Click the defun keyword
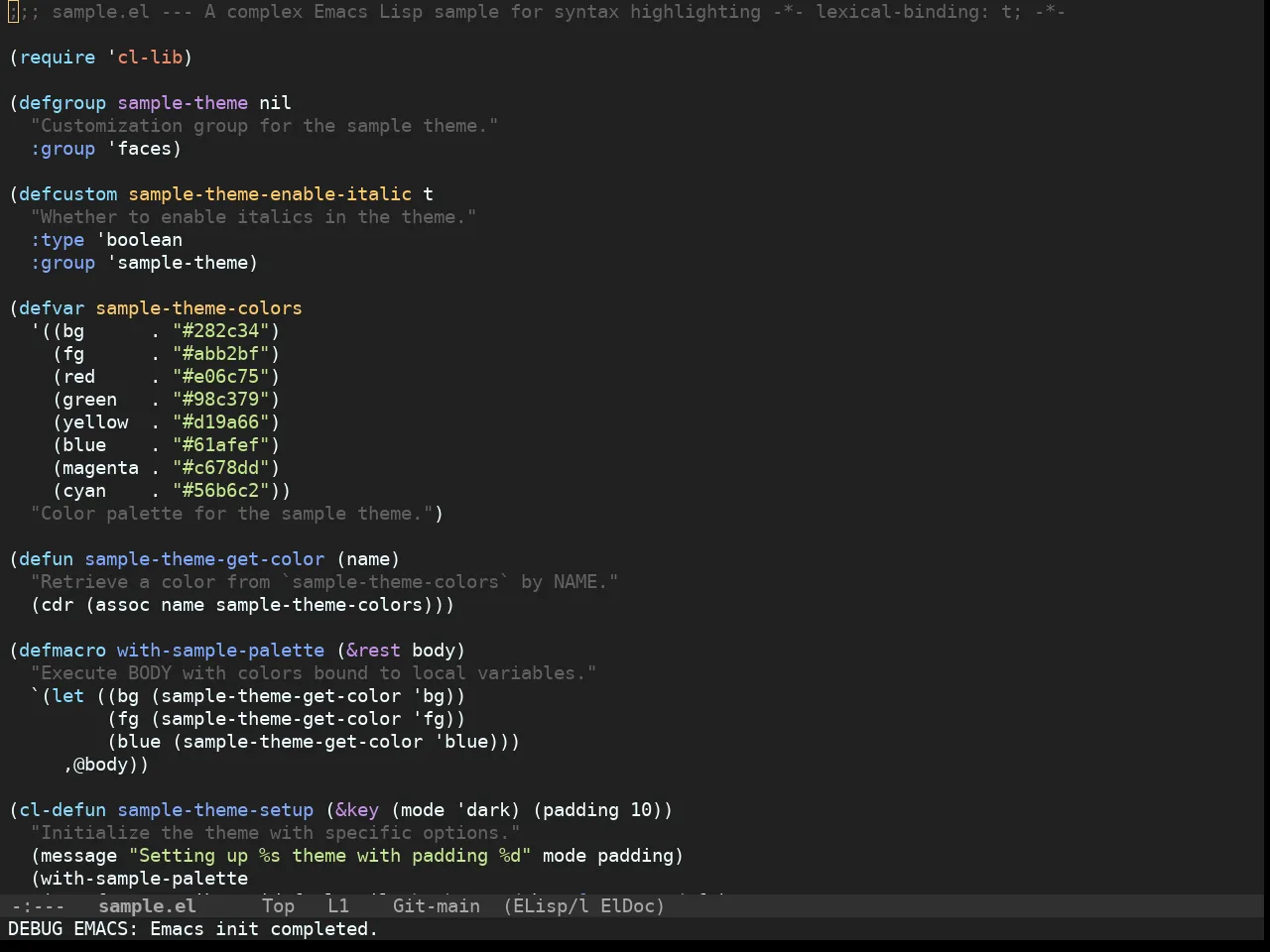 (x=47, y=559)
